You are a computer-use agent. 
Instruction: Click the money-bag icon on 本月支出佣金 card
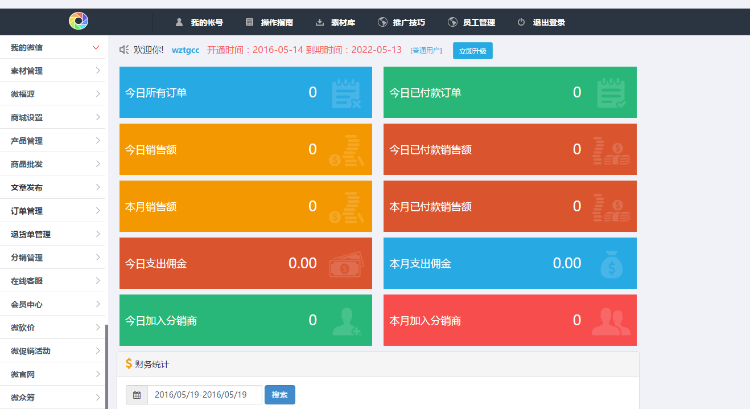click(x=612, y=264)
